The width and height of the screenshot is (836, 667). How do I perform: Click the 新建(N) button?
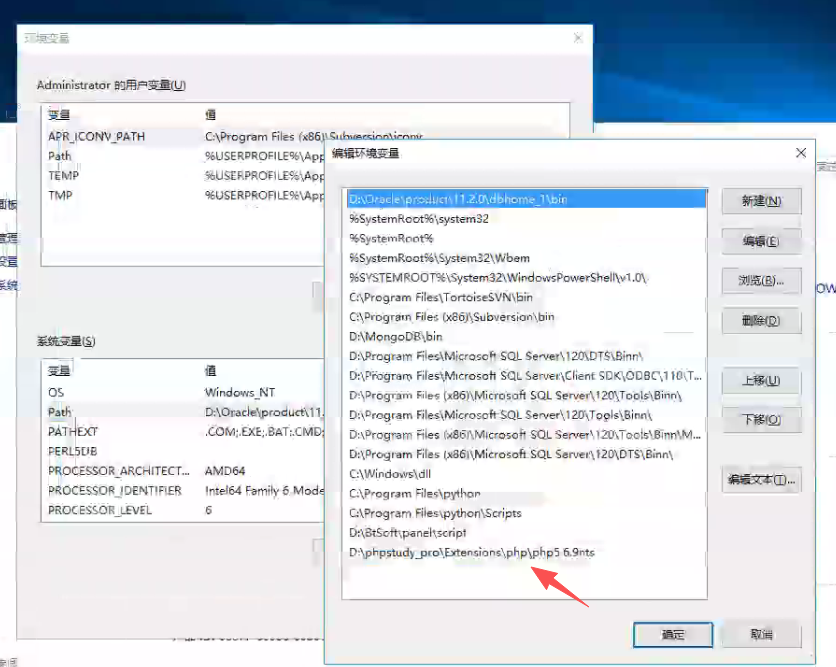761,201
